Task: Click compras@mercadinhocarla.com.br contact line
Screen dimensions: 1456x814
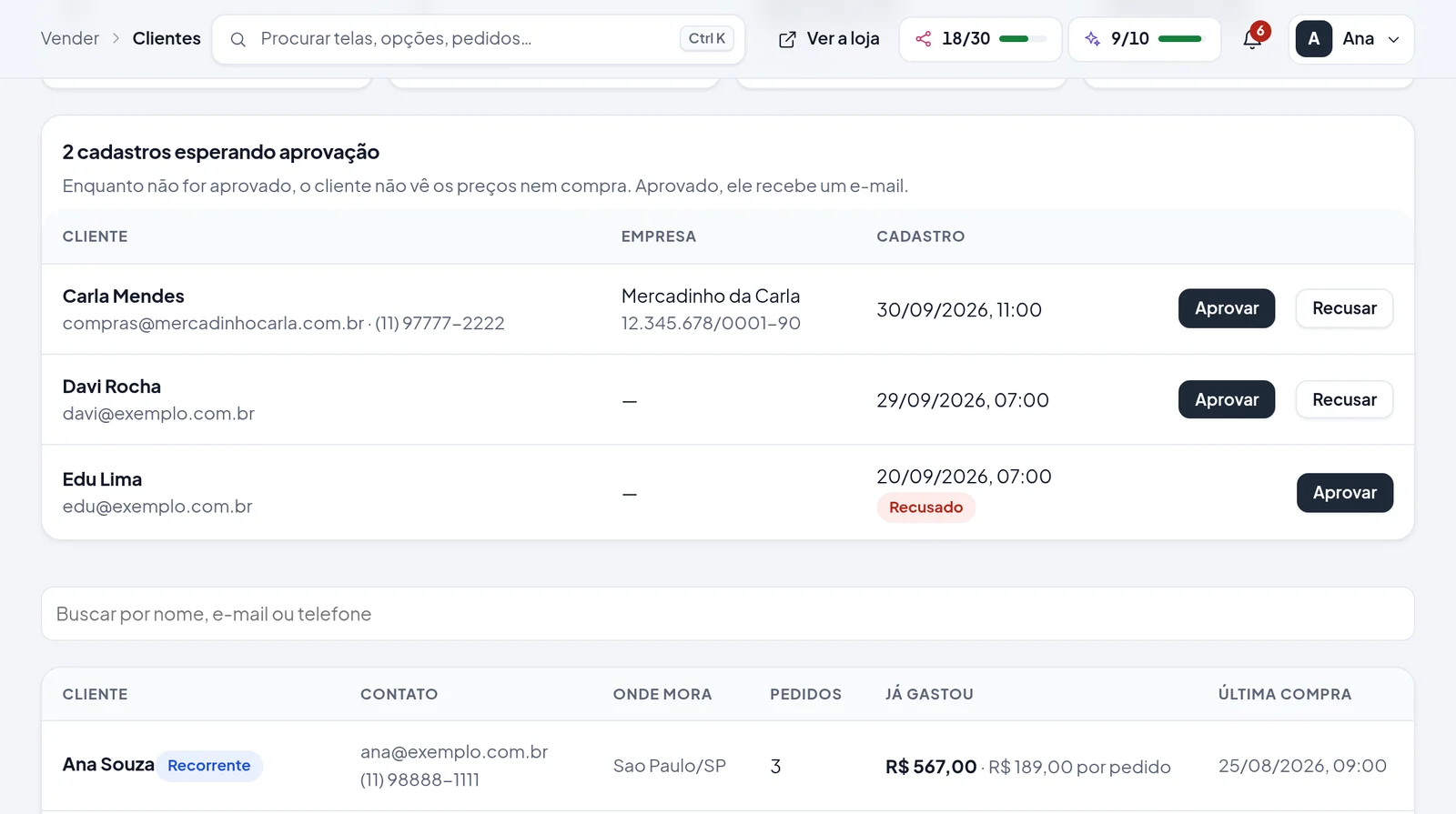Action: pyautogui.click(x=283, y=323)
